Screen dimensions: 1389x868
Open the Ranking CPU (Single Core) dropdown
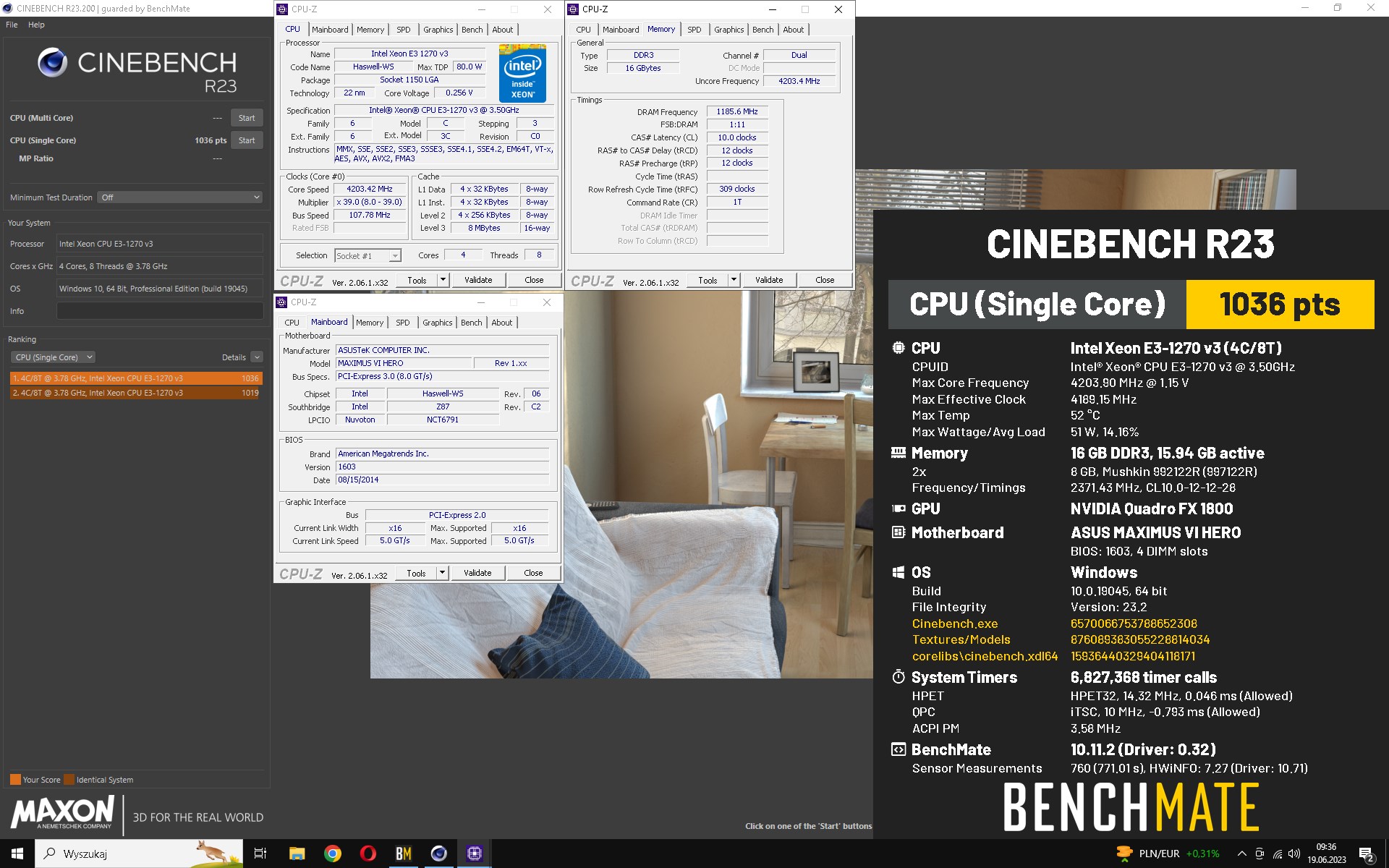pyautogui.click(x=53, y=357)
